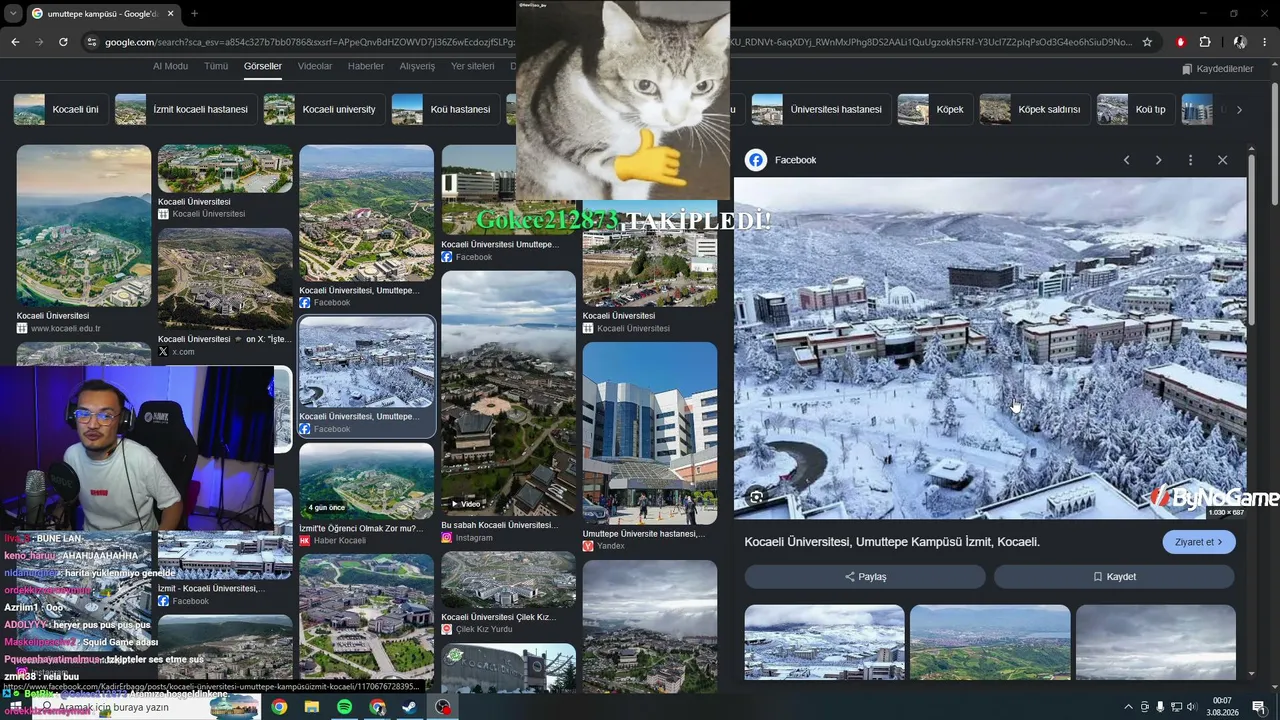Switch to the AI Modu tab
This screenshot has height=720, width=1280.
tap(170, 66)
